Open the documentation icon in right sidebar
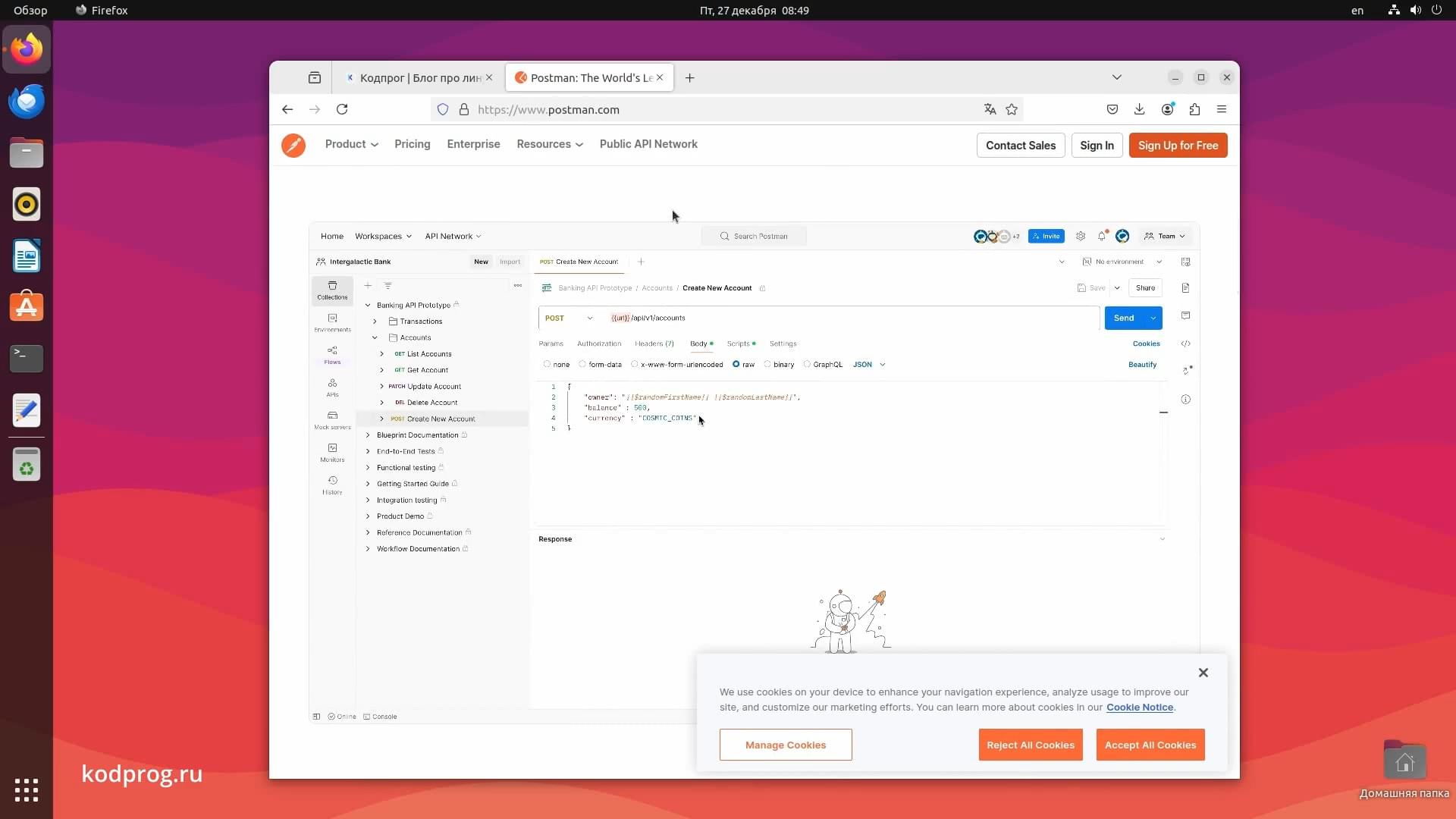 coord(1186,288)
